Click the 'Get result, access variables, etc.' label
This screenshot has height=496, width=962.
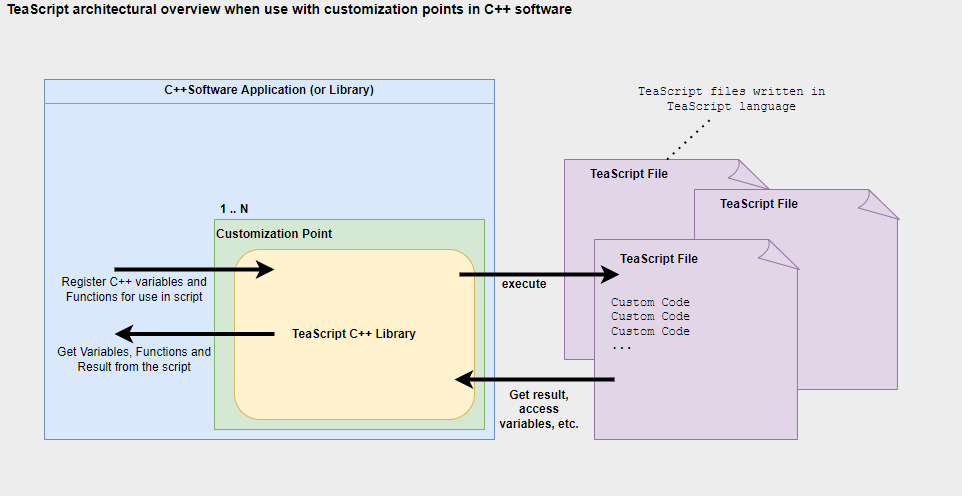pos(539,409)
